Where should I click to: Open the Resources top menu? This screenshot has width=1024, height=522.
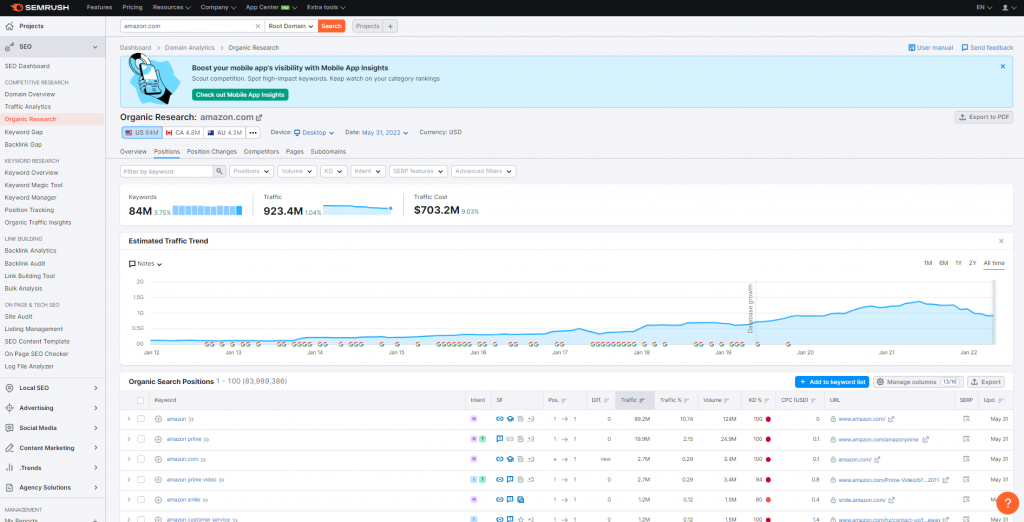tap(171, 7)
